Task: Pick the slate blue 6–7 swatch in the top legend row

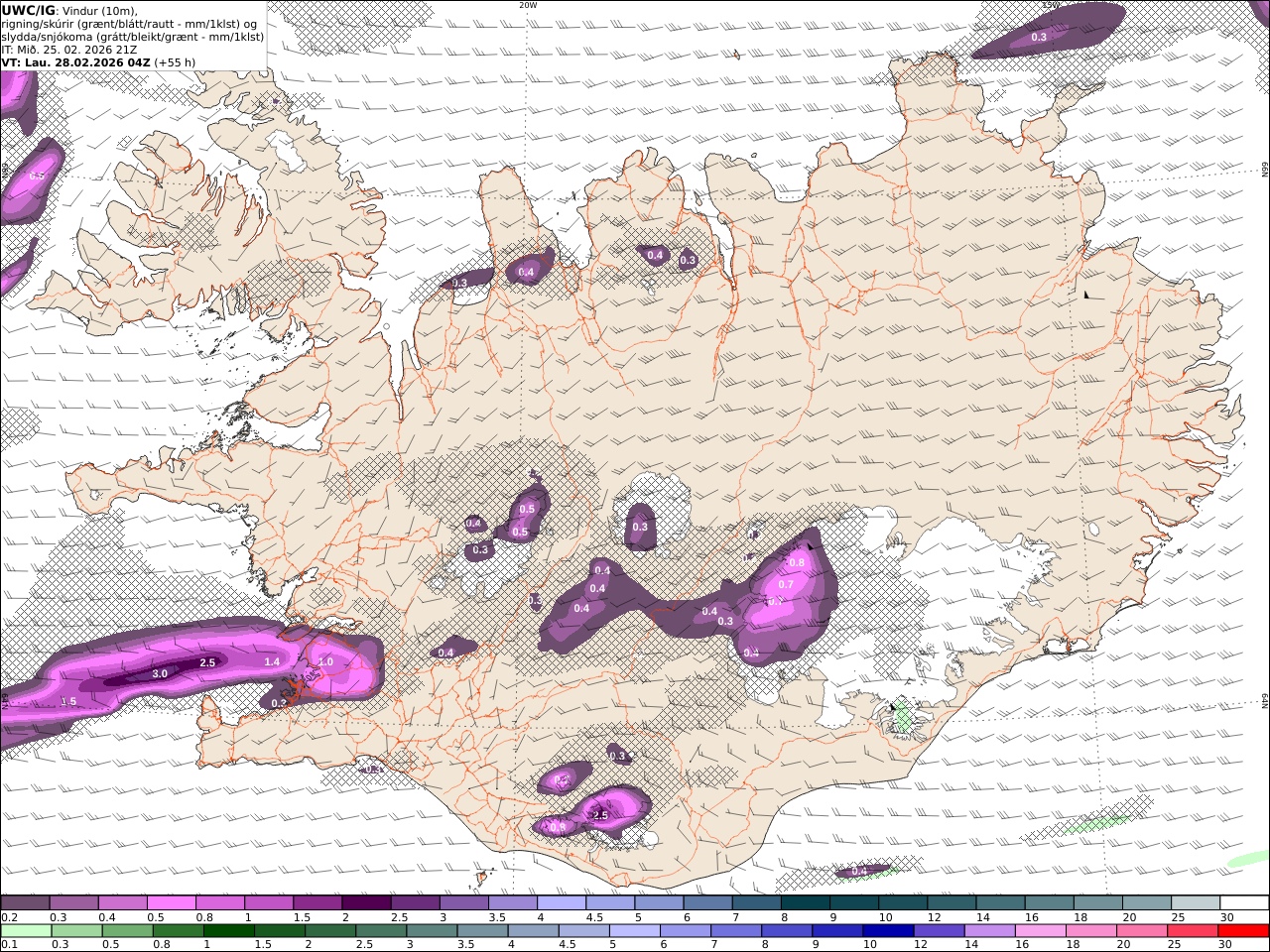Action: [x=708, y=902]
